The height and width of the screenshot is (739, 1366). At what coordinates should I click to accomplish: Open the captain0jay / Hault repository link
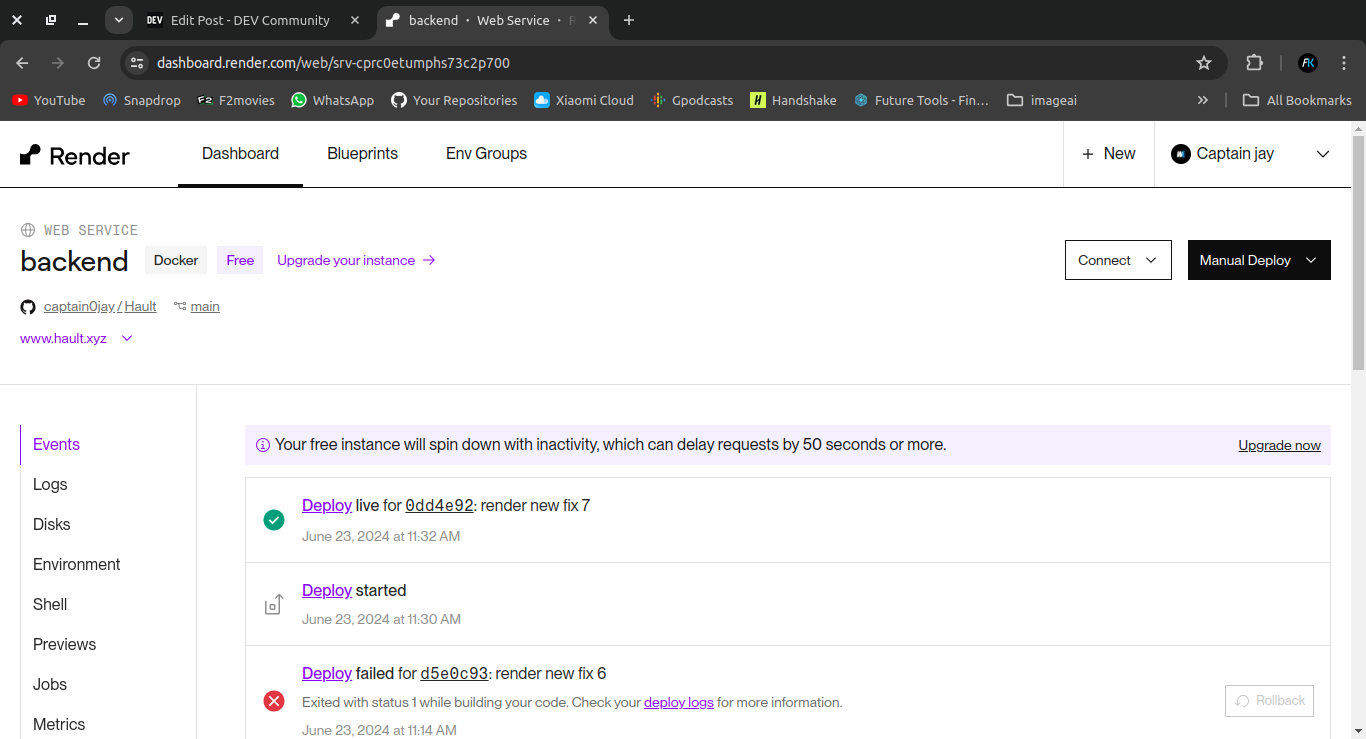pyautogui.click(x=100, y=307)
